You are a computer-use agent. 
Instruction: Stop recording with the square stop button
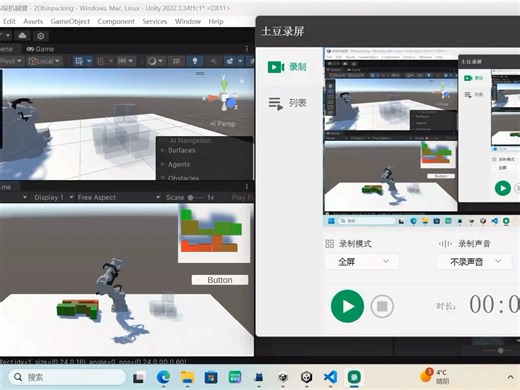point(382,306)
